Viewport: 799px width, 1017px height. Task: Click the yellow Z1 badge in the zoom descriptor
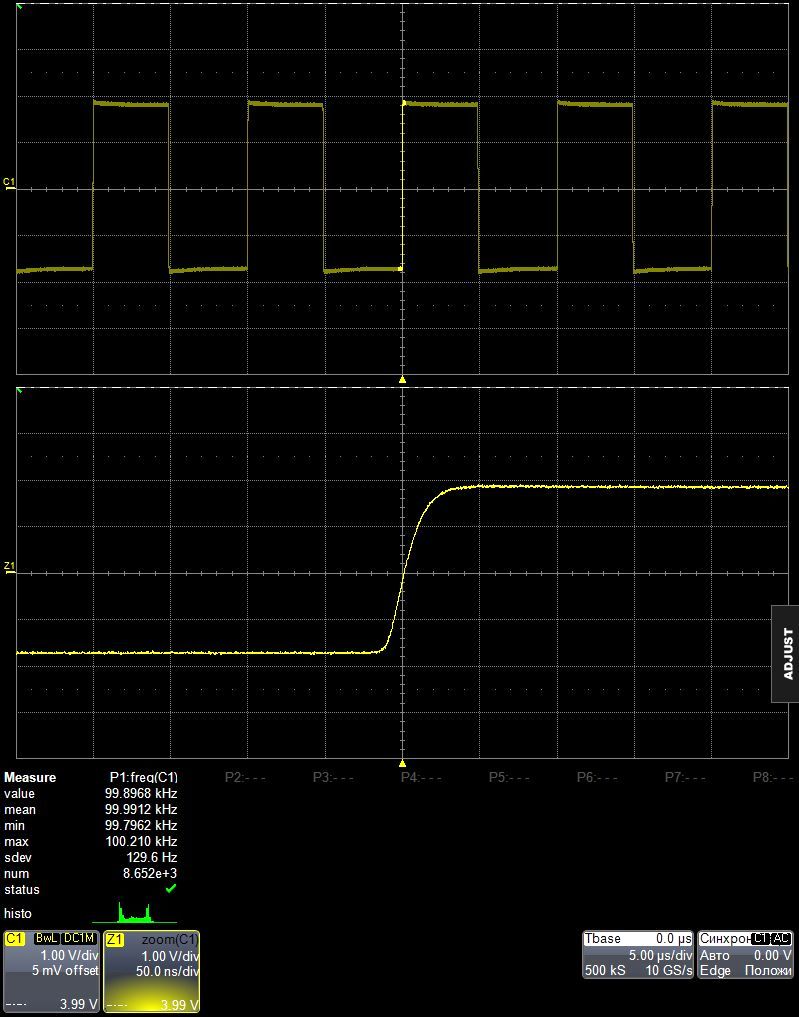coord(115,939)
